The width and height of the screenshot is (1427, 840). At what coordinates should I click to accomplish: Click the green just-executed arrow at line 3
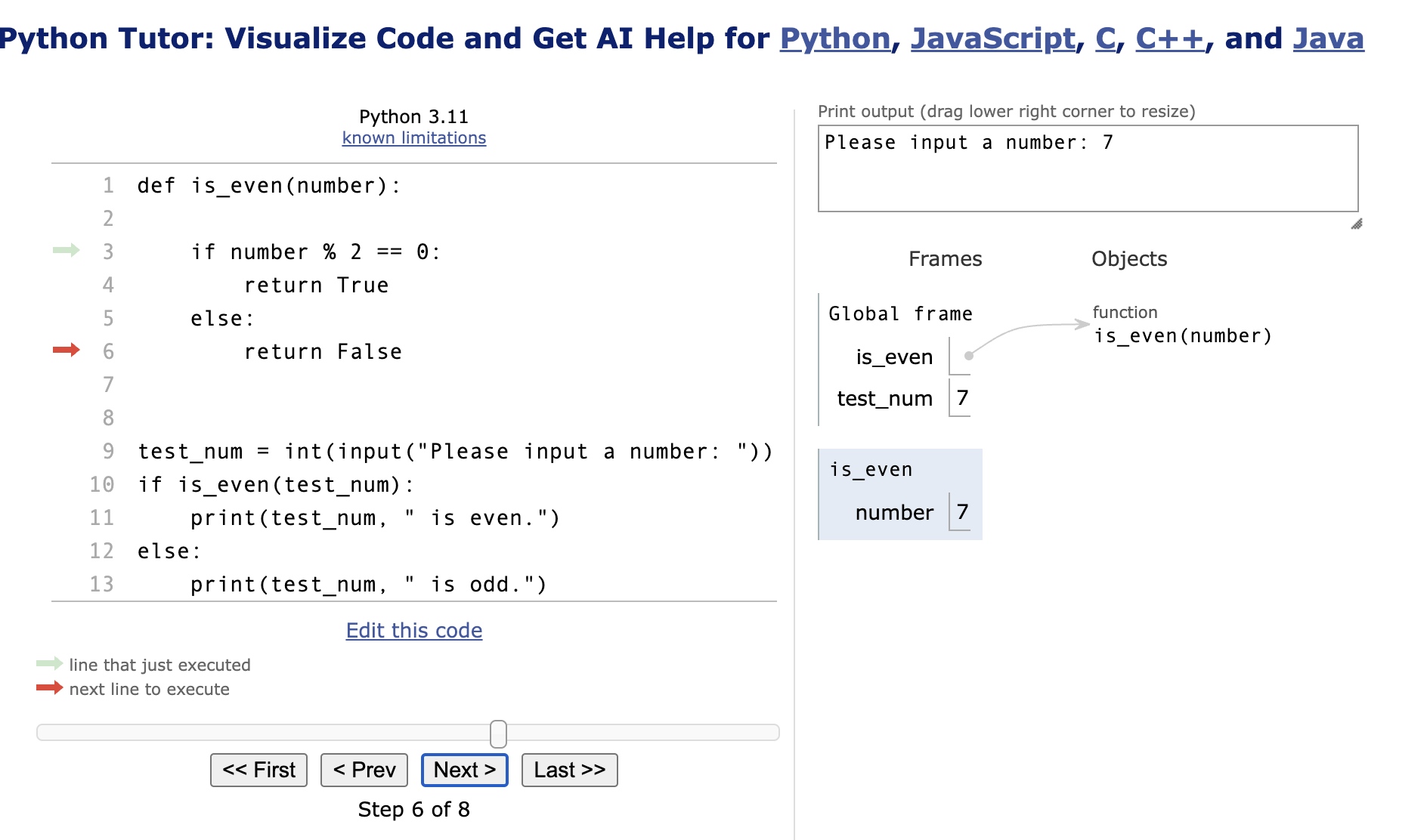(x=67, y=250)
